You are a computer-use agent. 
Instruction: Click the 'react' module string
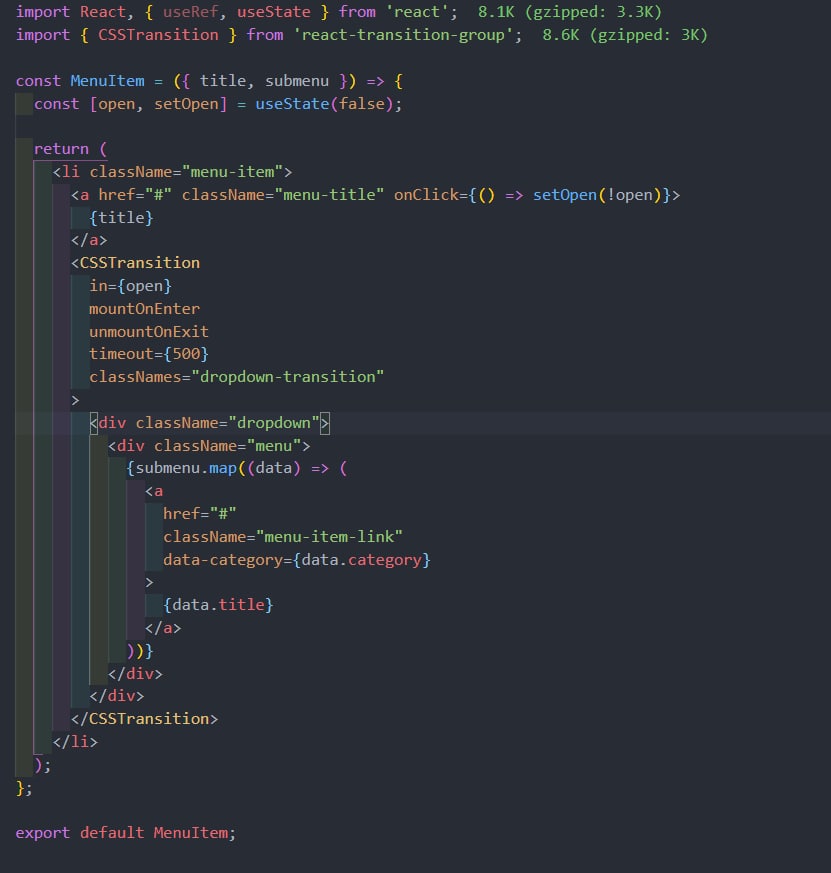pos(417,12)
